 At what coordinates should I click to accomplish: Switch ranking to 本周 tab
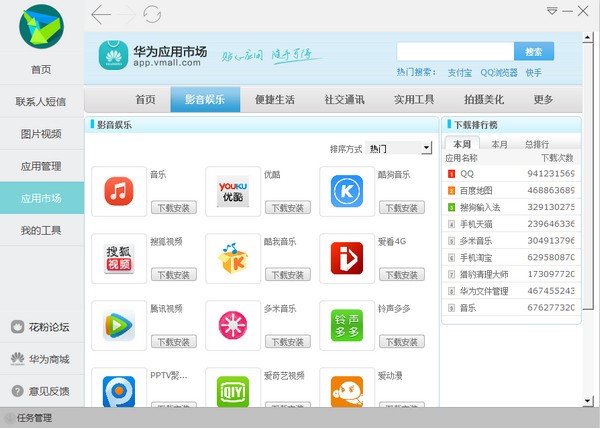[x=462, y=144]
